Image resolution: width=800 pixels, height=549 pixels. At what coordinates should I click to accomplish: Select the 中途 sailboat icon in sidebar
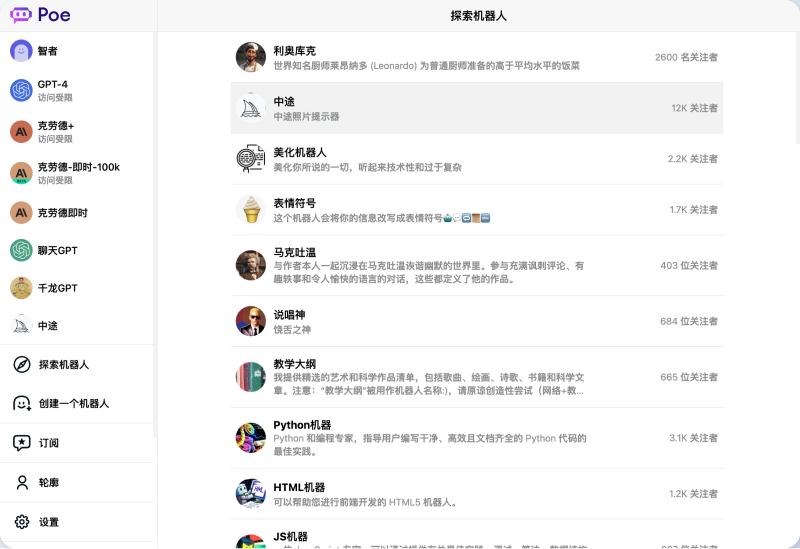(x=21, y=326)
